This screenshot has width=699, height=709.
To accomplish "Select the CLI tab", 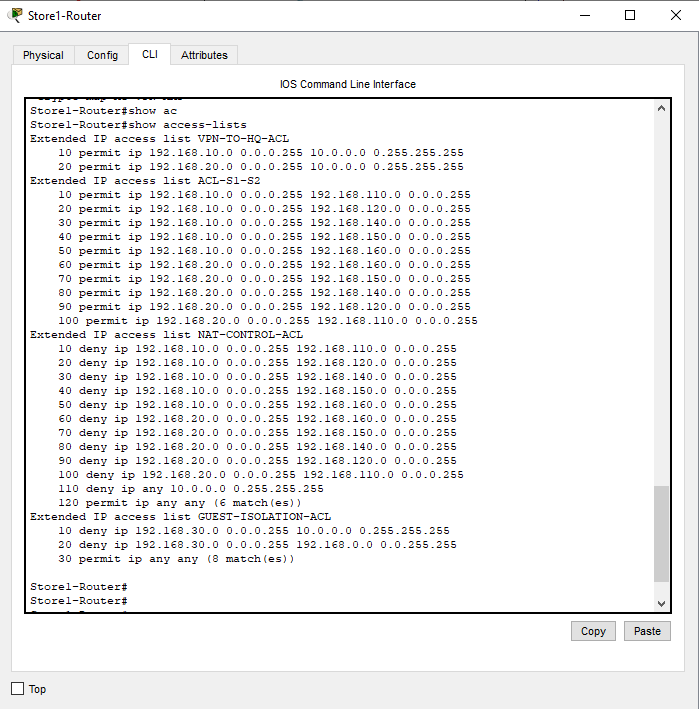I will [150, 54].
